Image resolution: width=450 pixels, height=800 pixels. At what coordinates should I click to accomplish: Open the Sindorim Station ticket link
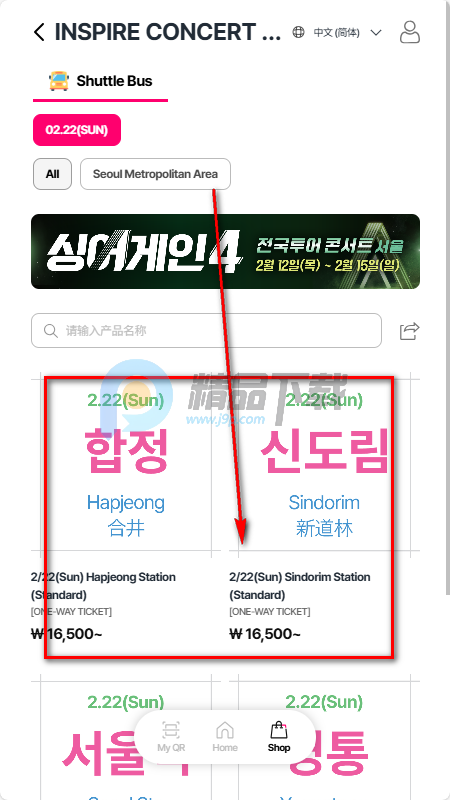pyautogui.click(x=300, y=586)
